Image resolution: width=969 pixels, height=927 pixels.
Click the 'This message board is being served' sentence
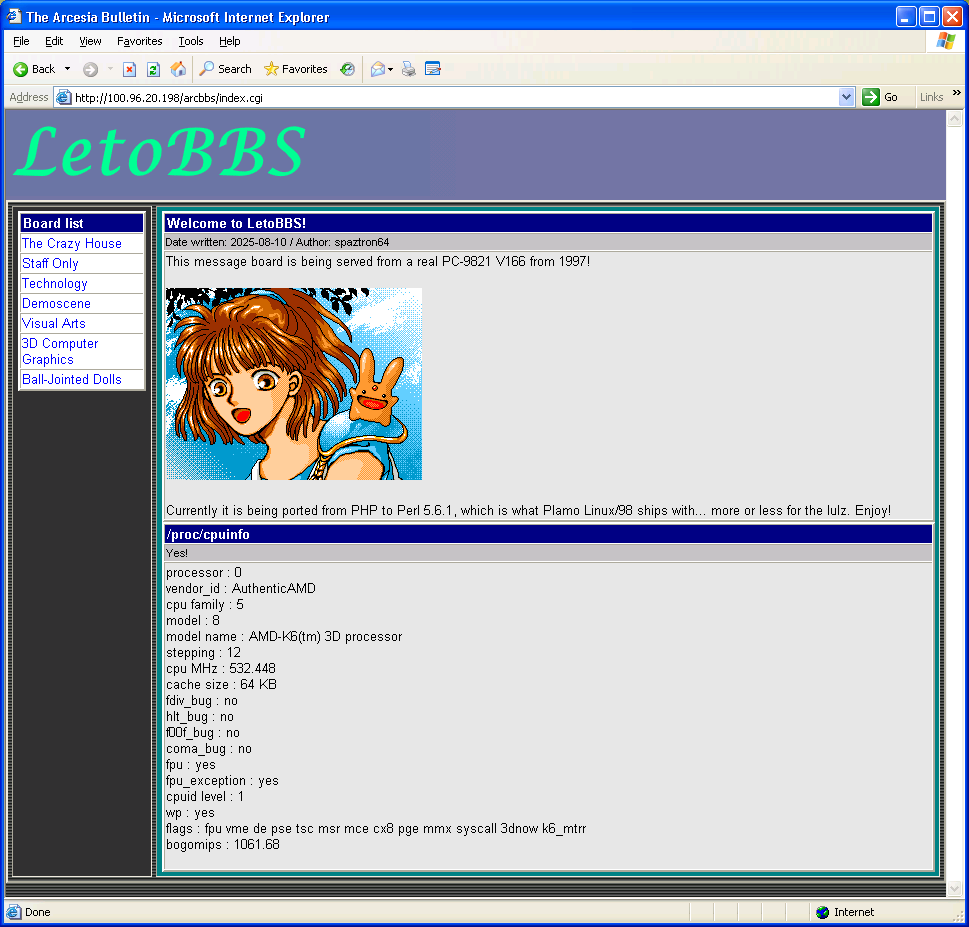(x=378, y=261)
